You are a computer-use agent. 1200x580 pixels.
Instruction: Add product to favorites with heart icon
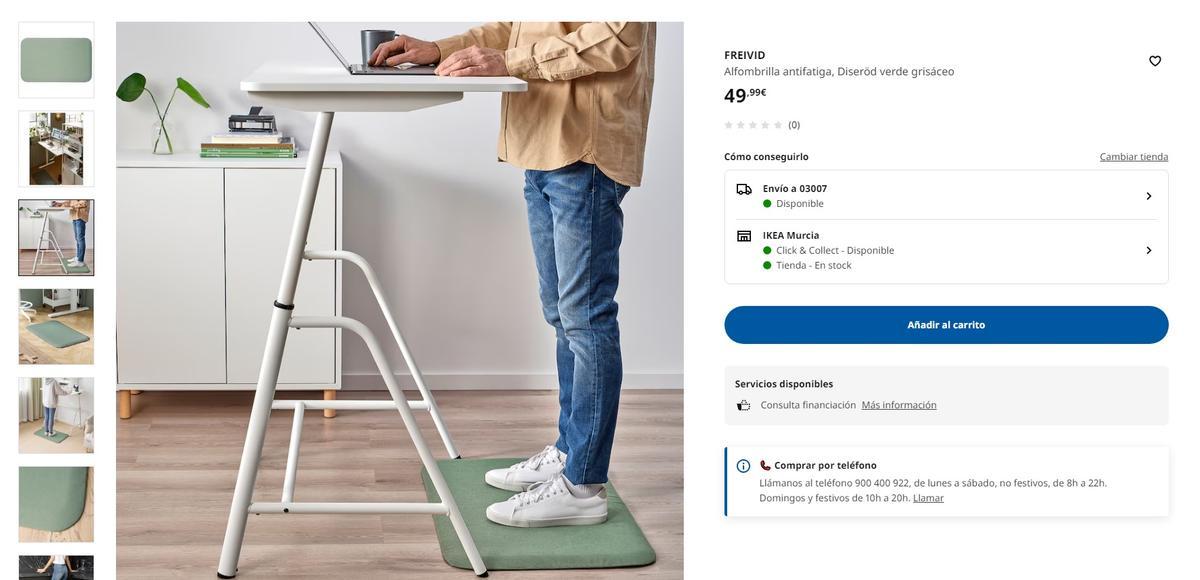[x=1155, y=61]
